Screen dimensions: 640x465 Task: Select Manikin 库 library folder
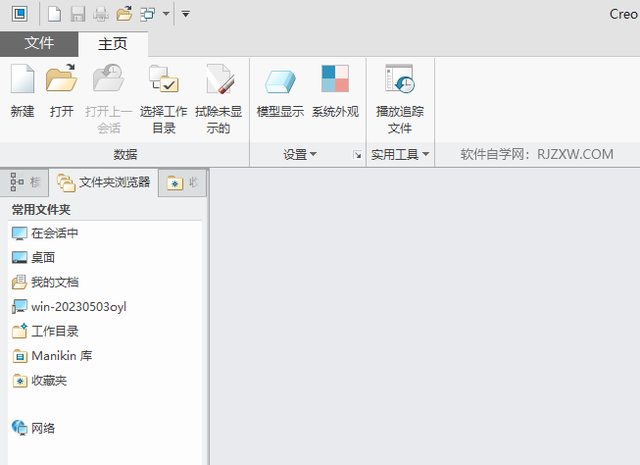[52, 356]
